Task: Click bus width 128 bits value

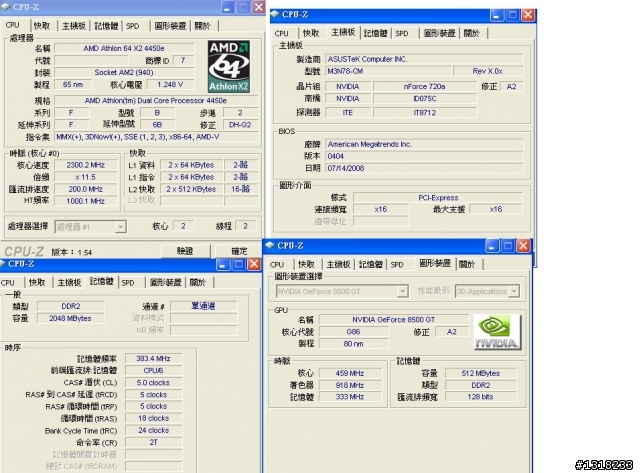Action: [x=480, y=397]
